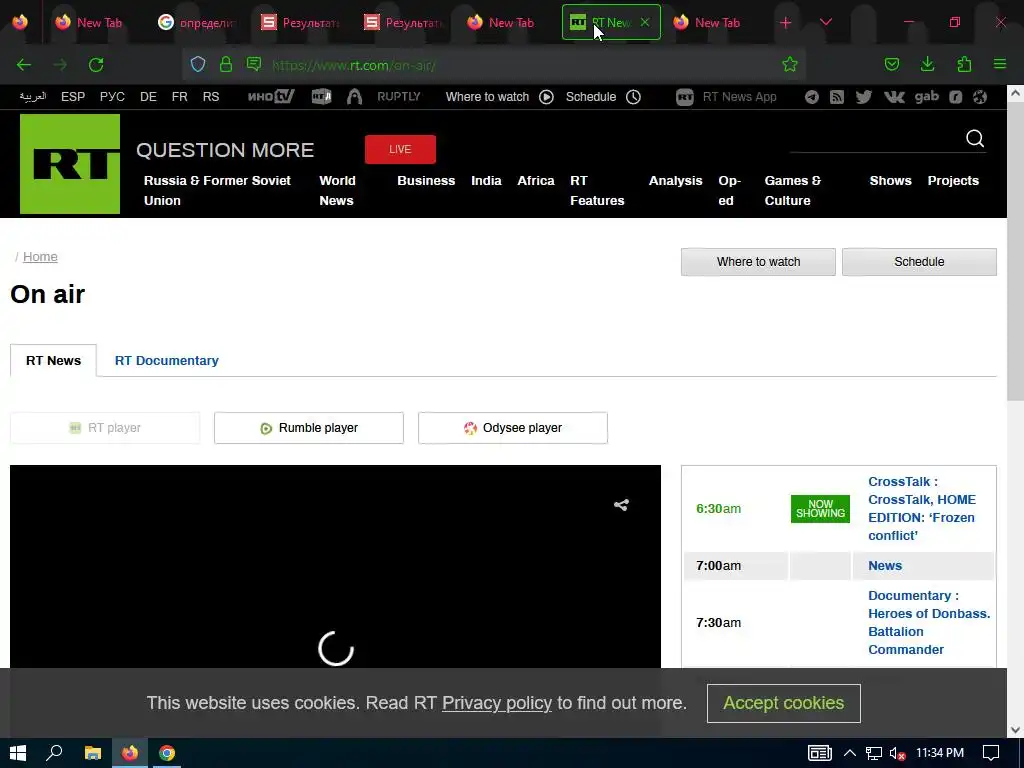Screen dimensions: 1024x768
Task: Click the Firefox back arrow
Action: (x=24, y=65)
